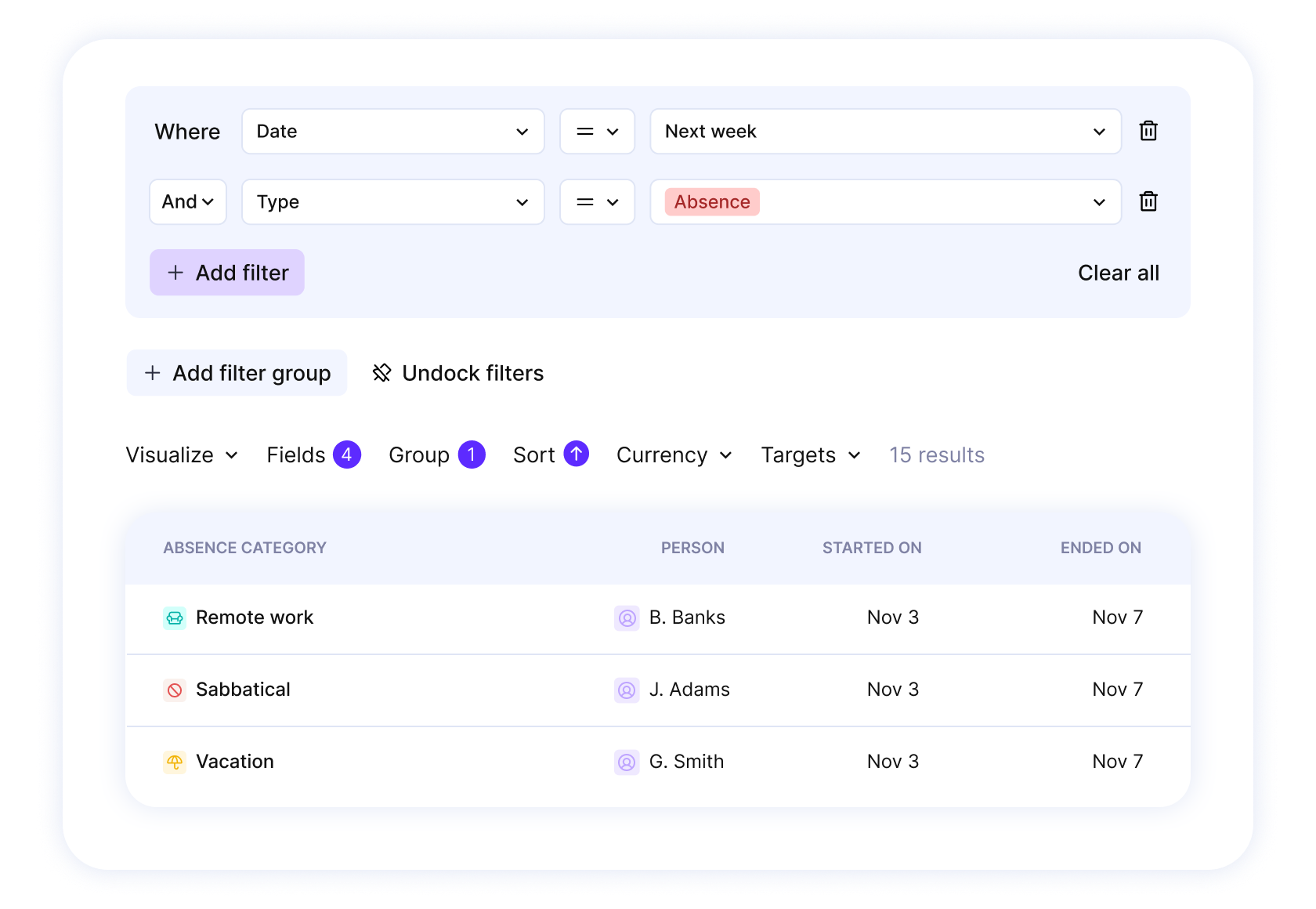
Task: Open the Date field dropdown
Action: click(392, 131)
